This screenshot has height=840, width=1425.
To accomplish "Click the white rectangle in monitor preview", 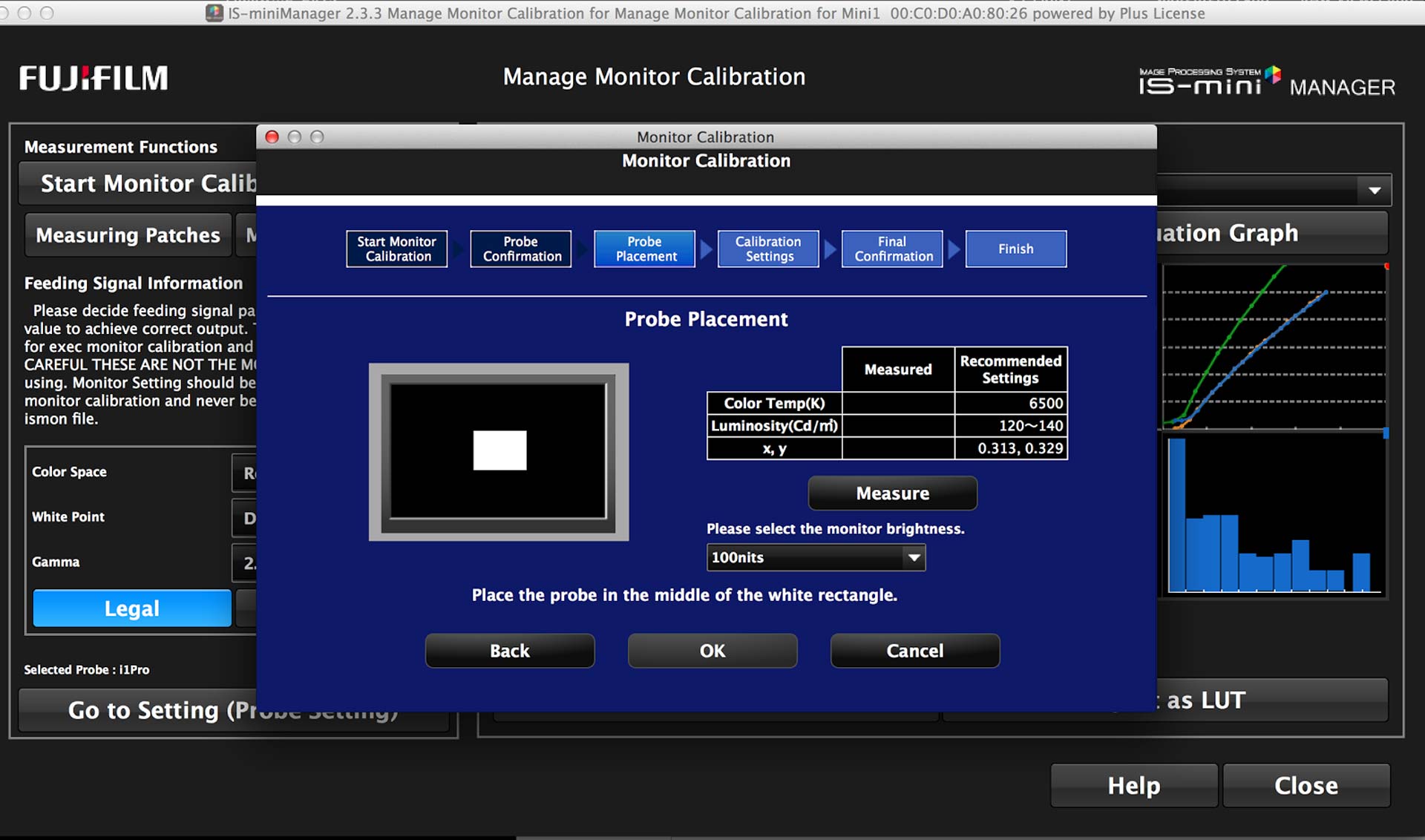I will pyautogui.click(x=499, y=450).
